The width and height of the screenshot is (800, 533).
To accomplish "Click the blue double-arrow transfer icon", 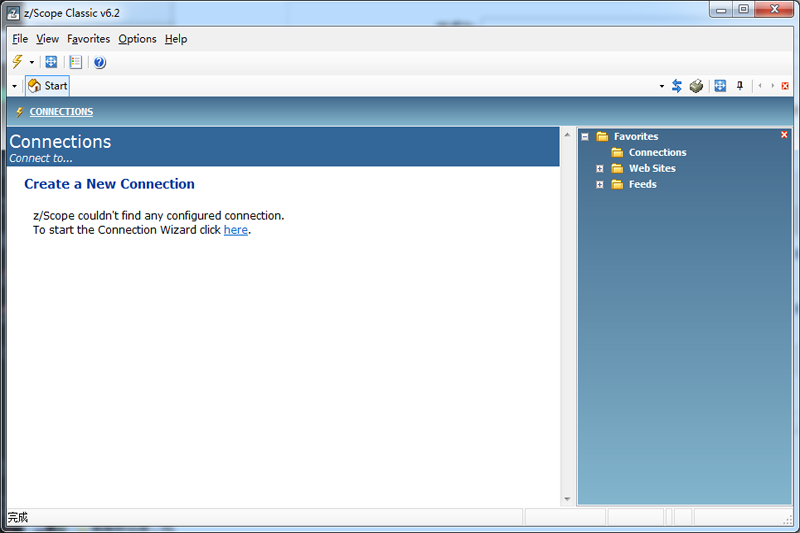I will pyautogui.click(x=677, y=86).
